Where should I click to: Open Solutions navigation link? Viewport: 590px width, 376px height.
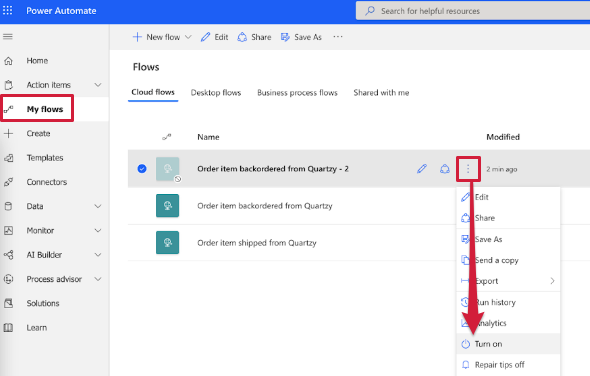43,303
